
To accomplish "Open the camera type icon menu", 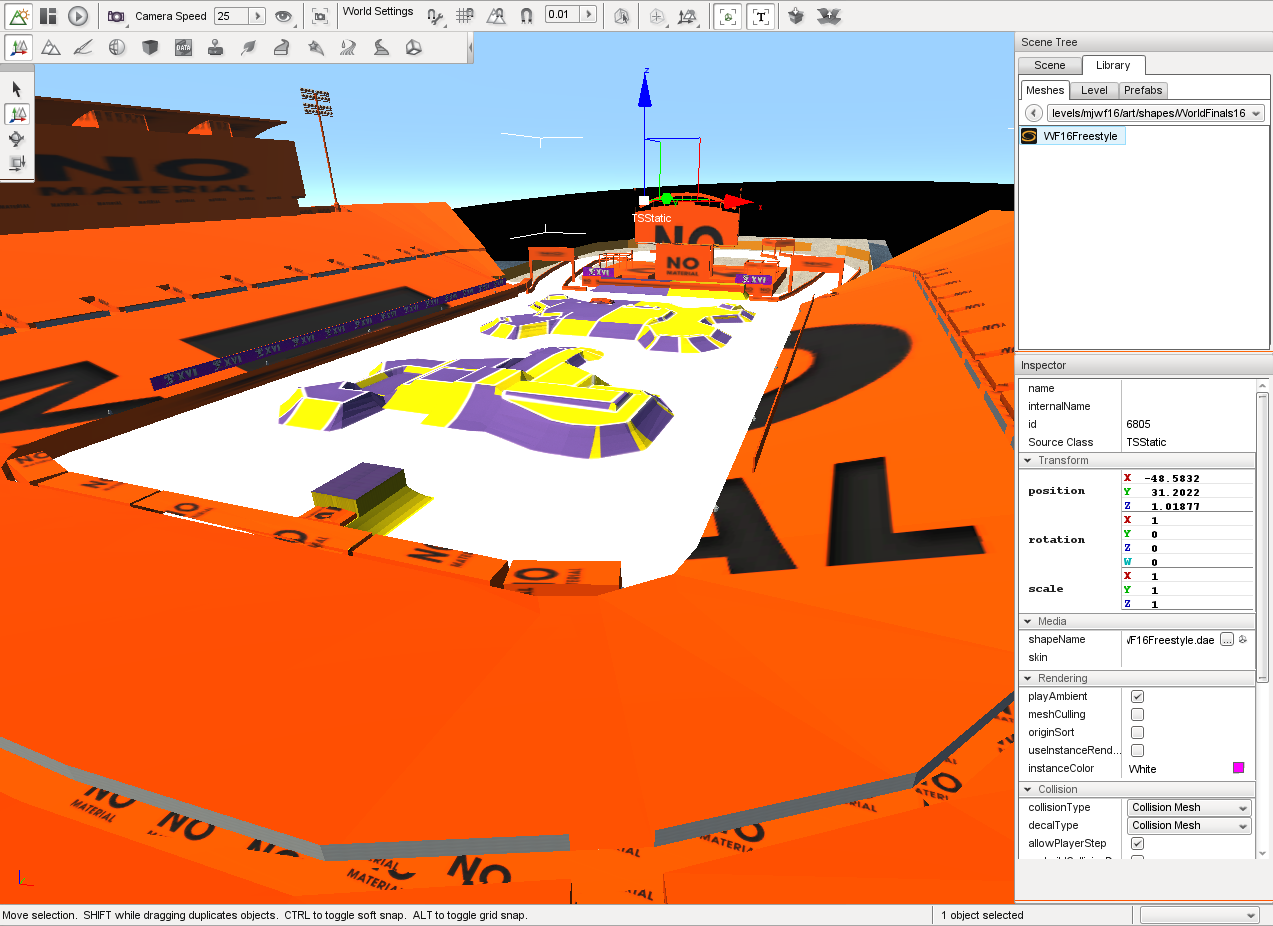I will pos(116,16).
